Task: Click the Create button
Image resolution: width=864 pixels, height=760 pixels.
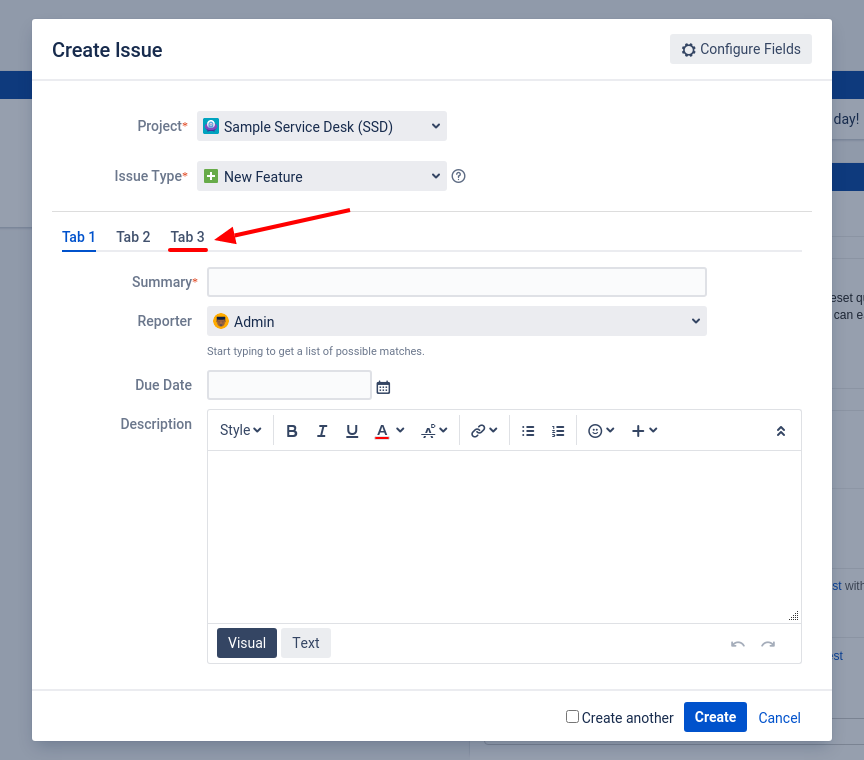Action: 715,717
